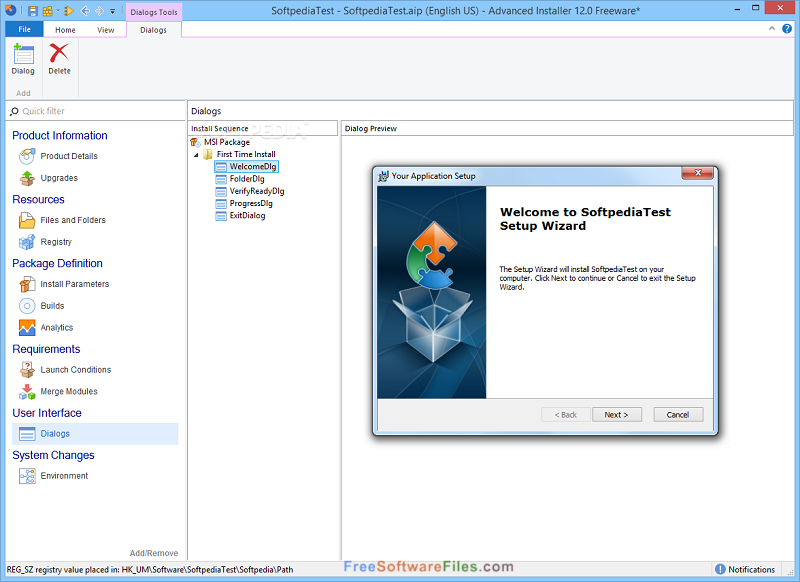Collapse the ribbon with the chevron
This screenshot has width=800, height=582.
pos(772,29)
